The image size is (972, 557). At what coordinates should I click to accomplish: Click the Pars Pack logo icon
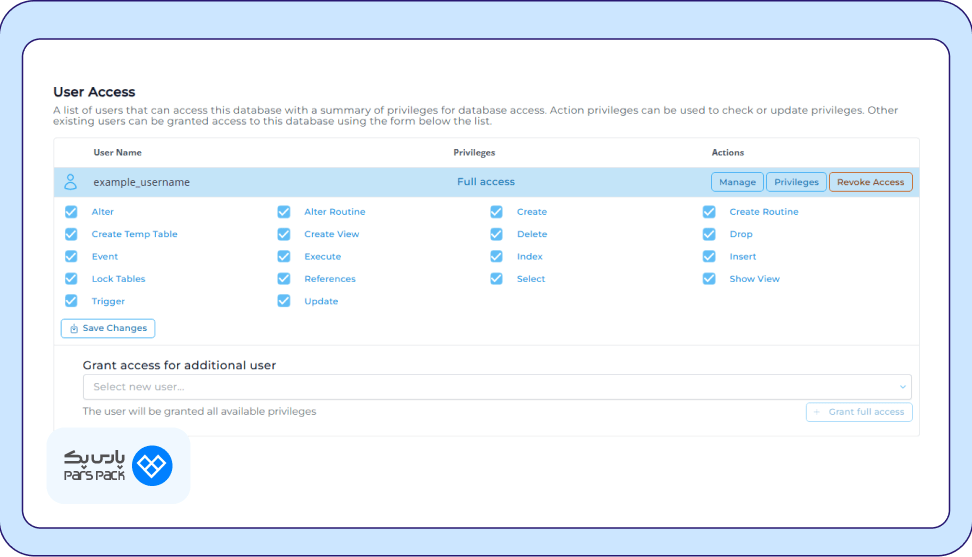tap(152, 465)
